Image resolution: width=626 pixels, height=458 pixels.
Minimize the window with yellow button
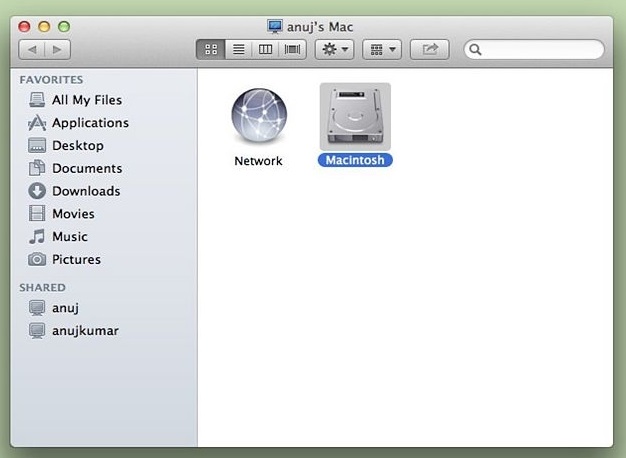[44, 26]
